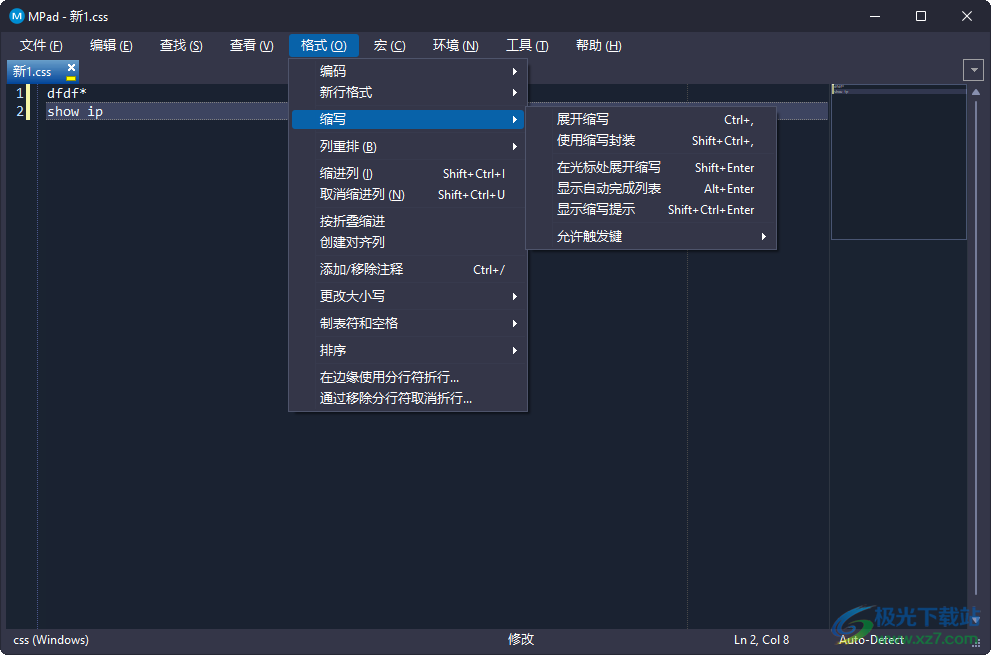Click line number 1 in gutter
991x655 pixels.
point(20,94)
